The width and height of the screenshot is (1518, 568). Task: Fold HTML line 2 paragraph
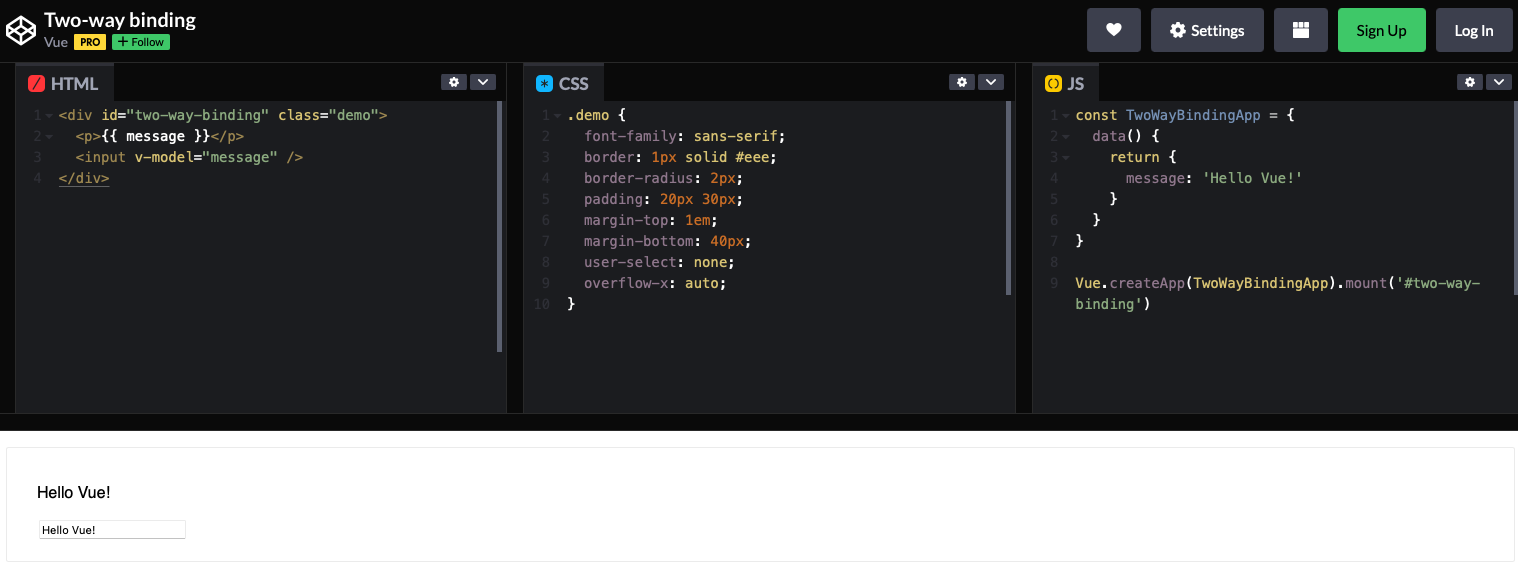pos(48,137)
